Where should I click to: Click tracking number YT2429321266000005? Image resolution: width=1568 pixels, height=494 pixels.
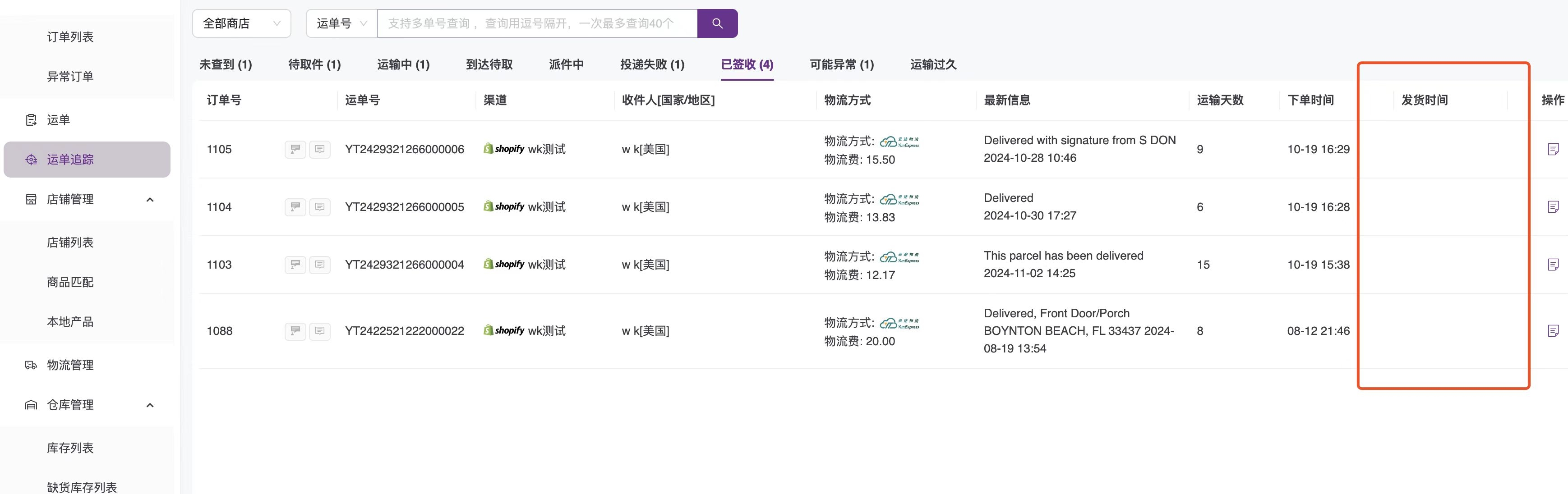[x=404, y=207]
